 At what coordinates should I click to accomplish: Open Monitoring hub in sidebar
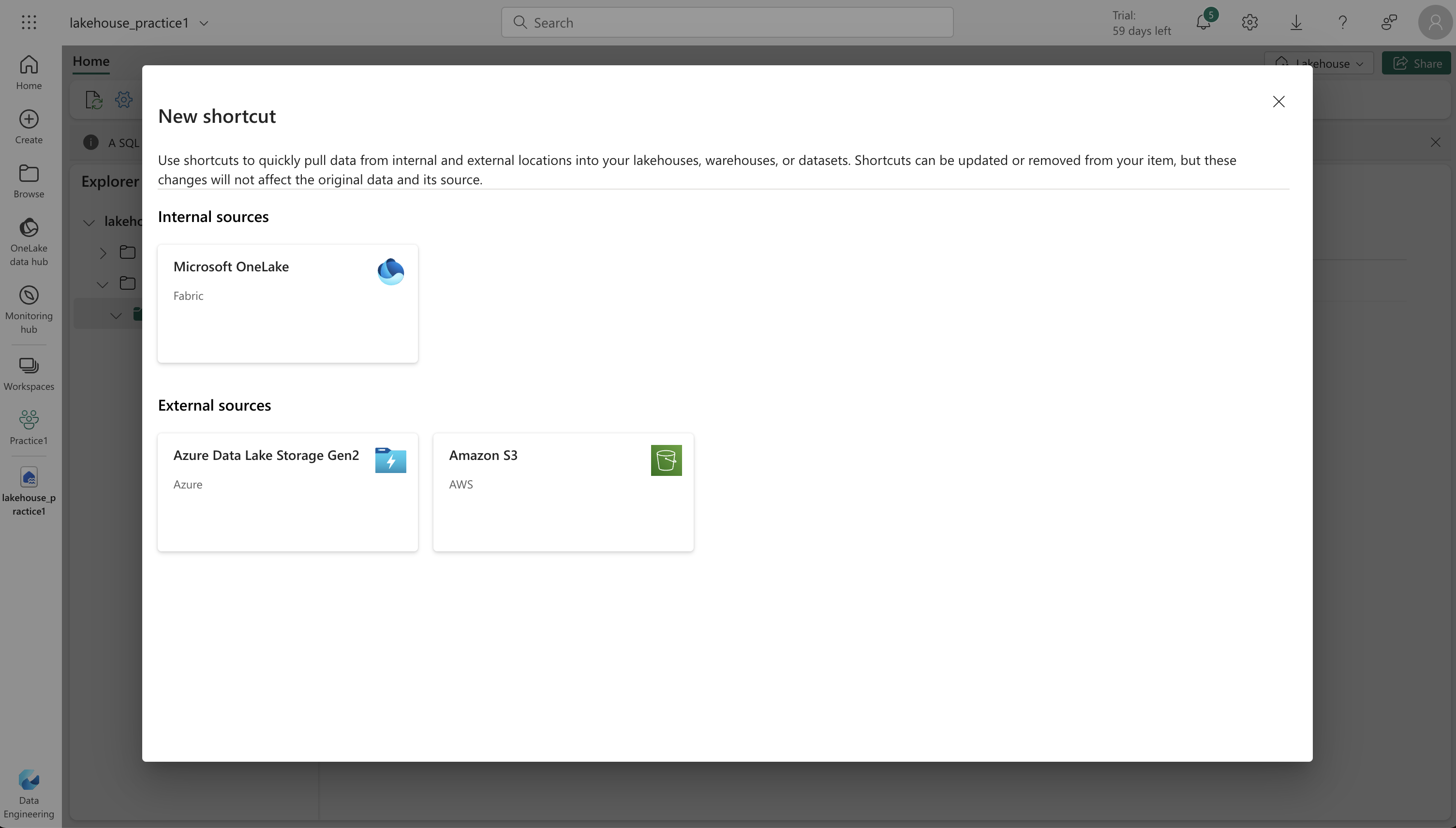tap(29, 310)
